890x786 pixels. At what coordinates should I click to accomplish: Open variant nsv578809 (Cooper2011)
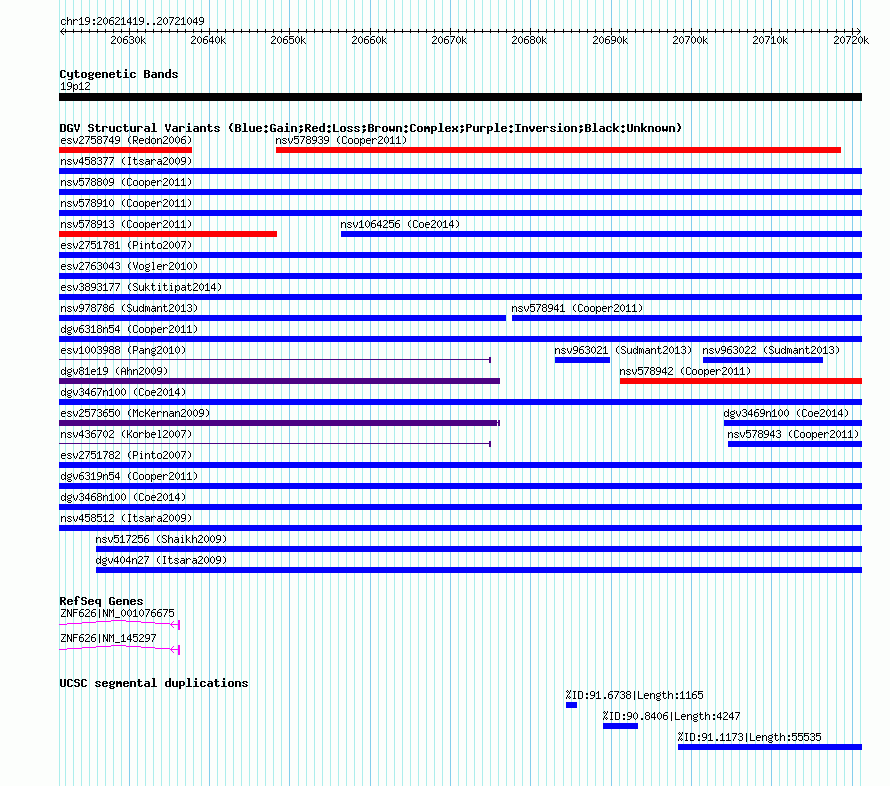click(126, 182)
